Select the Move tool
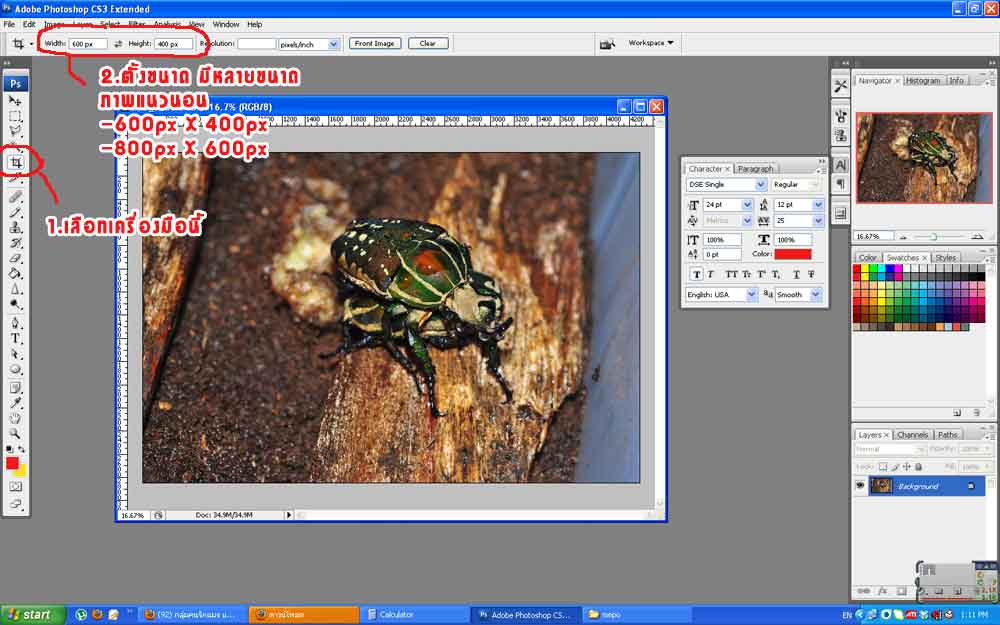Viewport: 1000px width, 625px height. 16,101
